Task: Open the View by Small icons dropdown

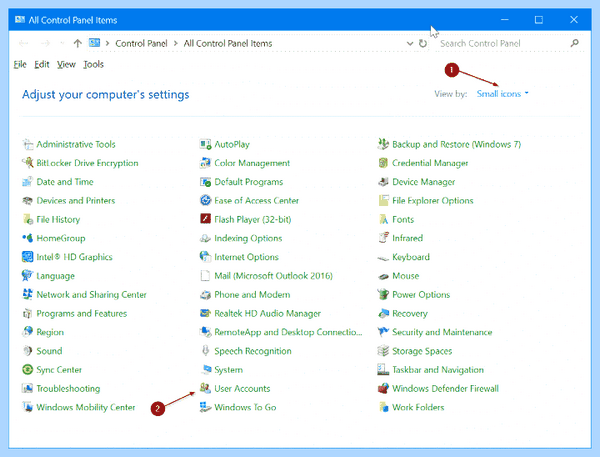Action: [x=502, y=94]
